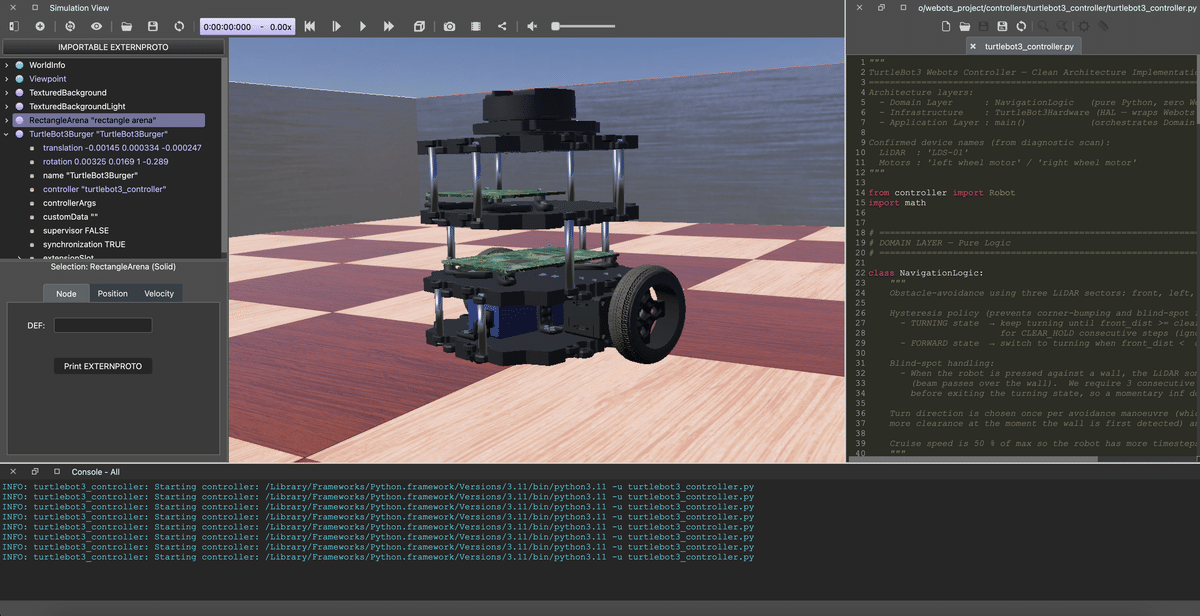Save file as in text editor toolbar

[1003, 26]
